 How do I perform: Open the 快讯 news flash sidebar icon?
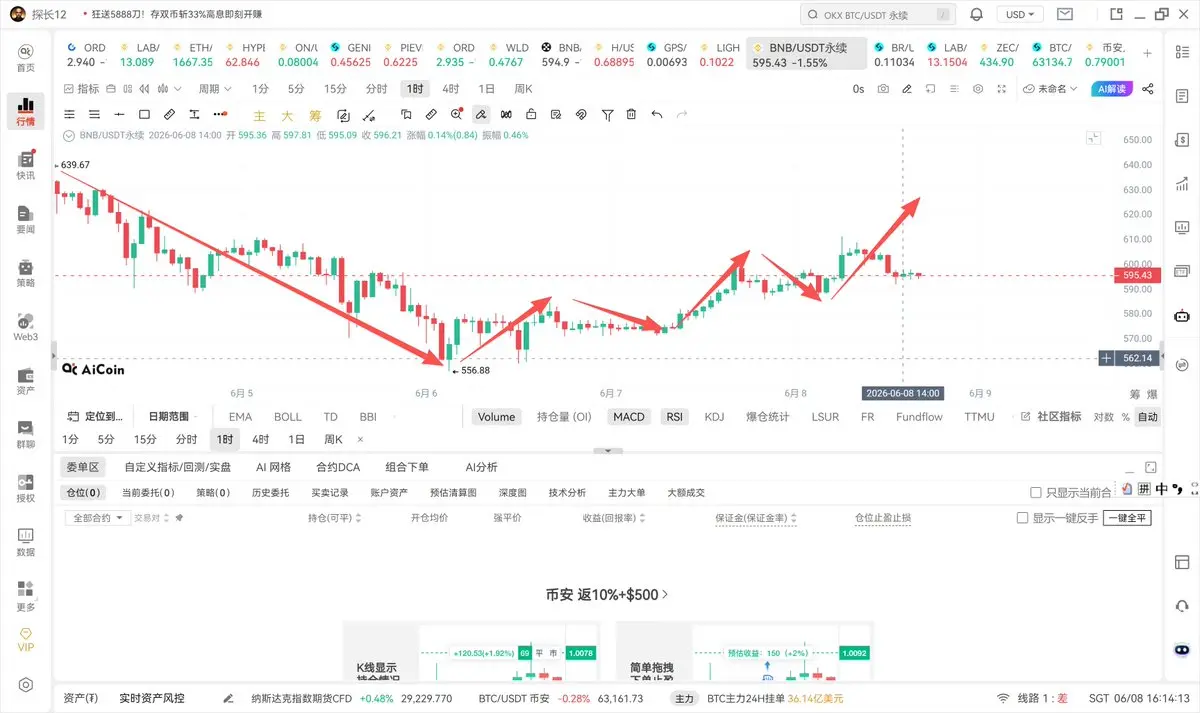26,166
